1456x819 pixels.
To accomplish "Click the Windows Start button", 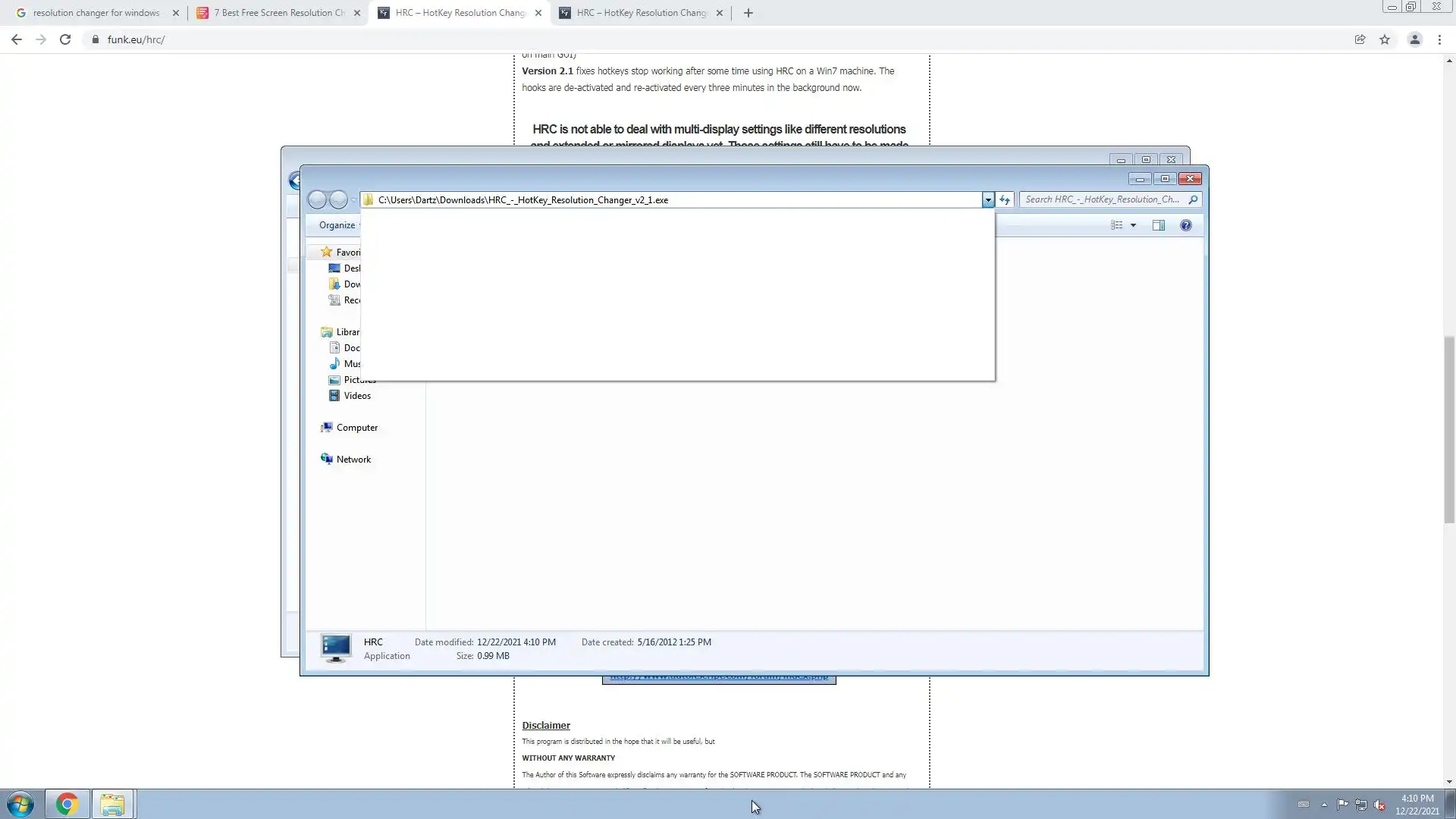I will click(x=20, y=804).
